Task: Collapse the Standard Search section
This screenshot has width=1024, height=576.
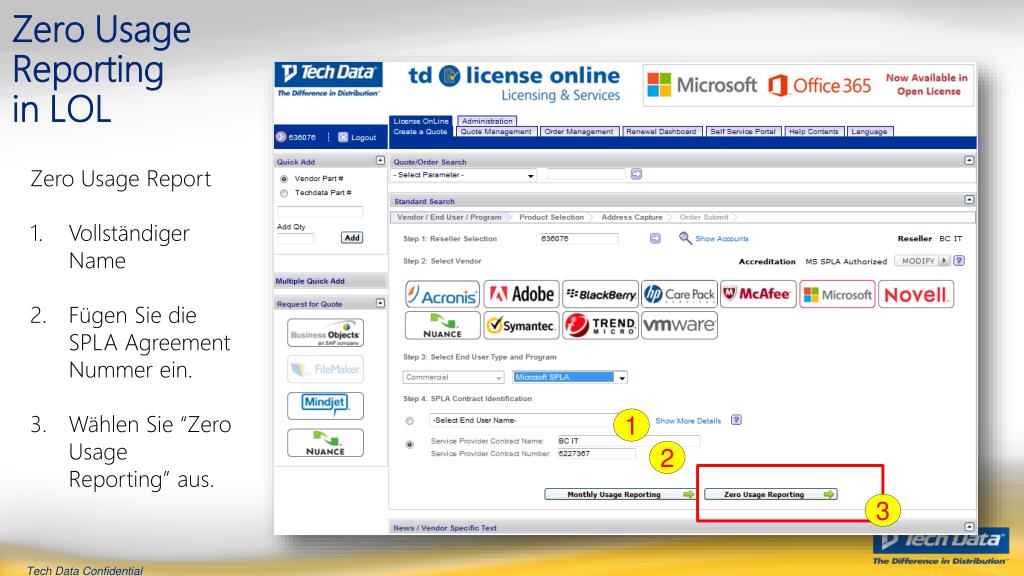Action: click(969, 200)
